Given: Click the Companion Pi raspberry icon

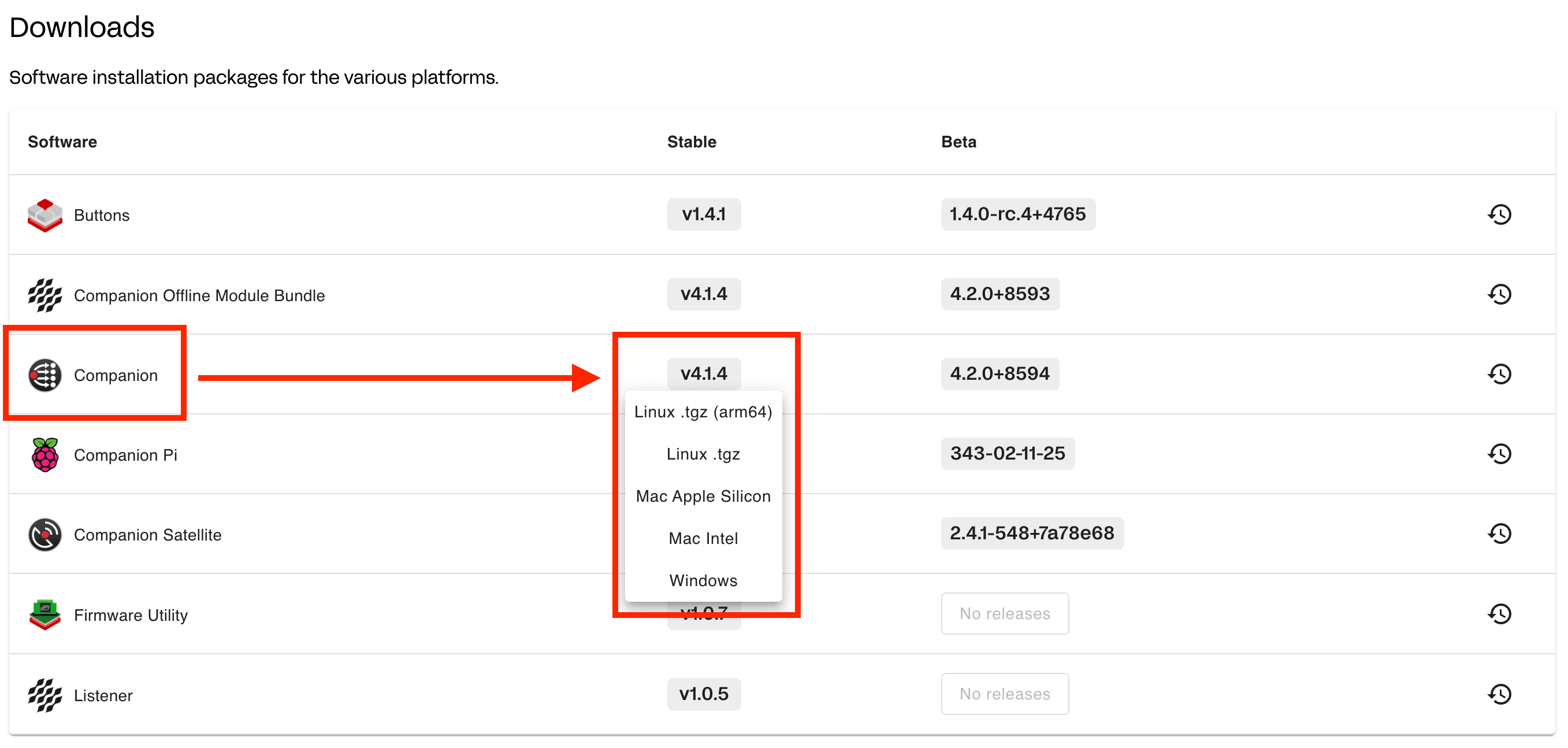Looking at the screenshot, I should [45, 455].
